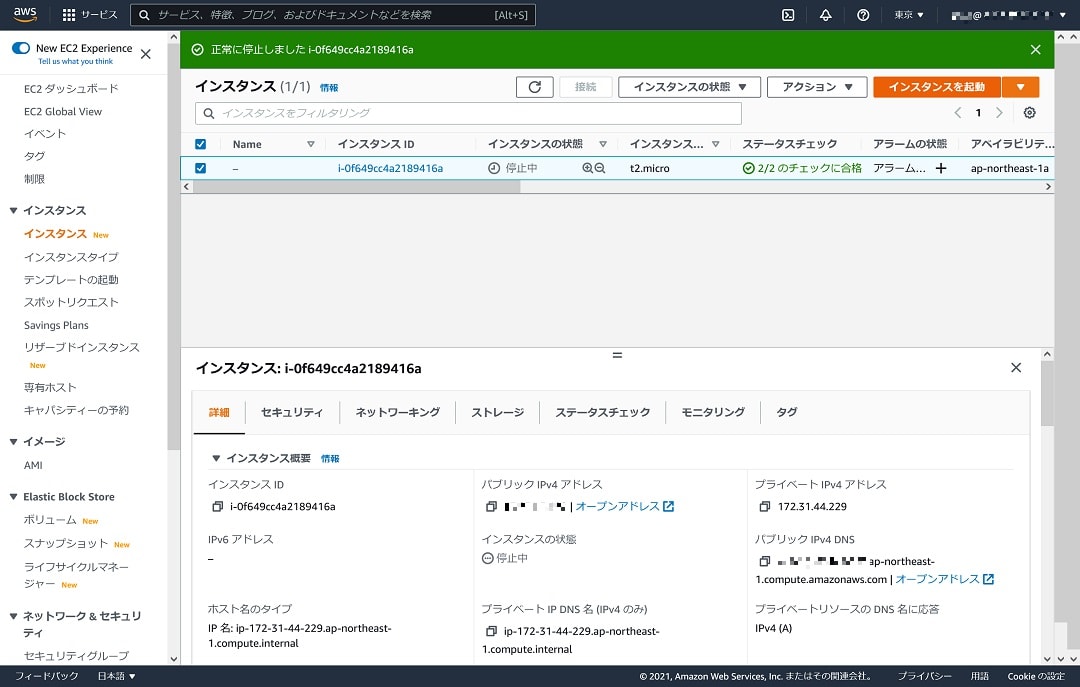
Task: Open フィードバック in the footer
Action: click(x=46, y=676)
